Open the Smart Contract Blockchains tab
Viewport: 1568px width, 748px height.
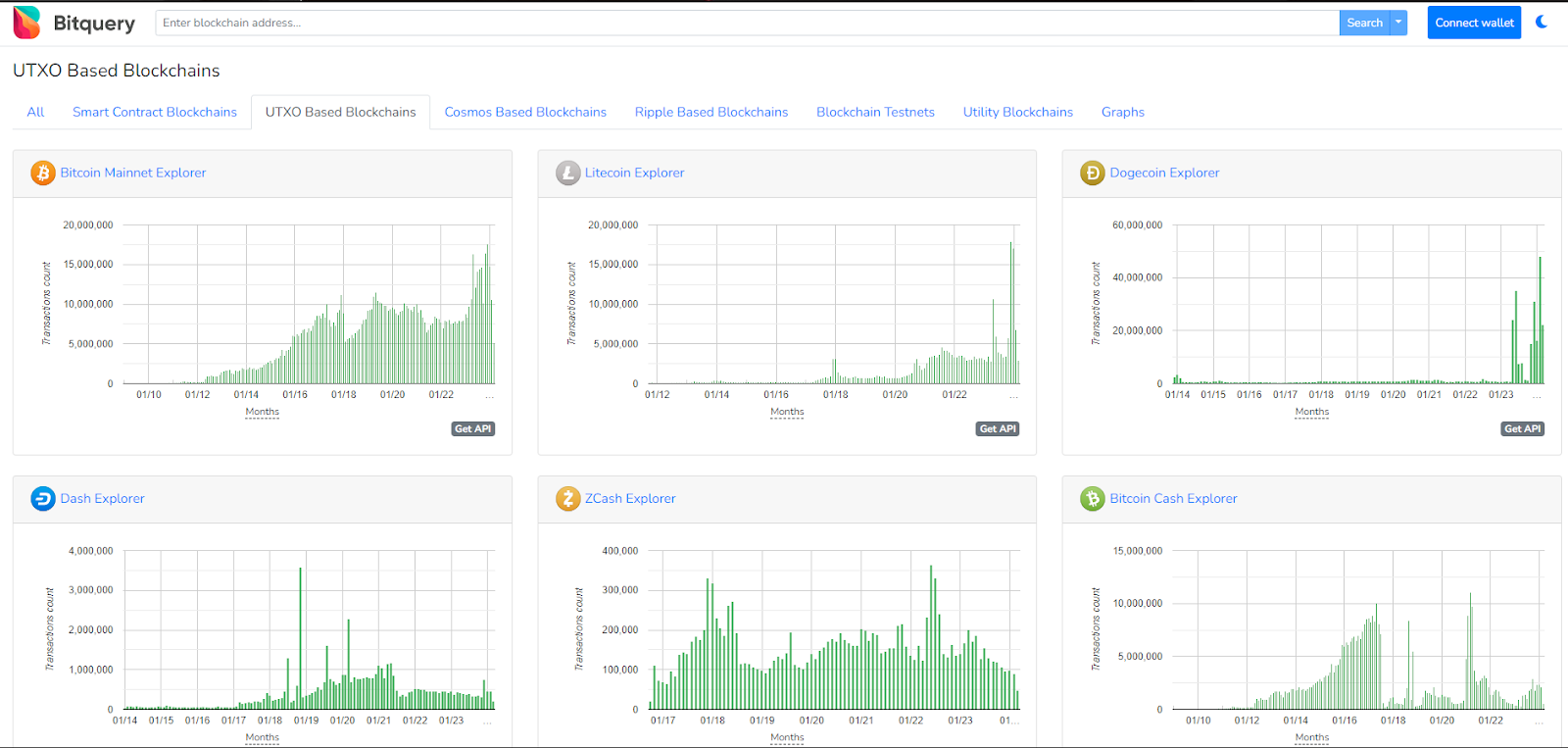155,112
